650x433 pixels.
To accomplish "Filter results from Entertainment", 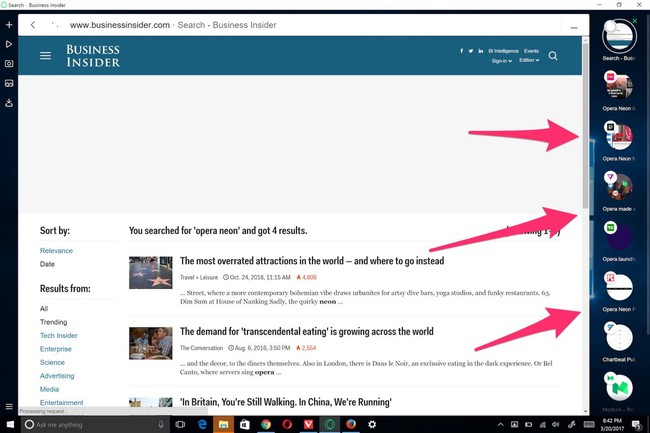I will pos(61,402).
